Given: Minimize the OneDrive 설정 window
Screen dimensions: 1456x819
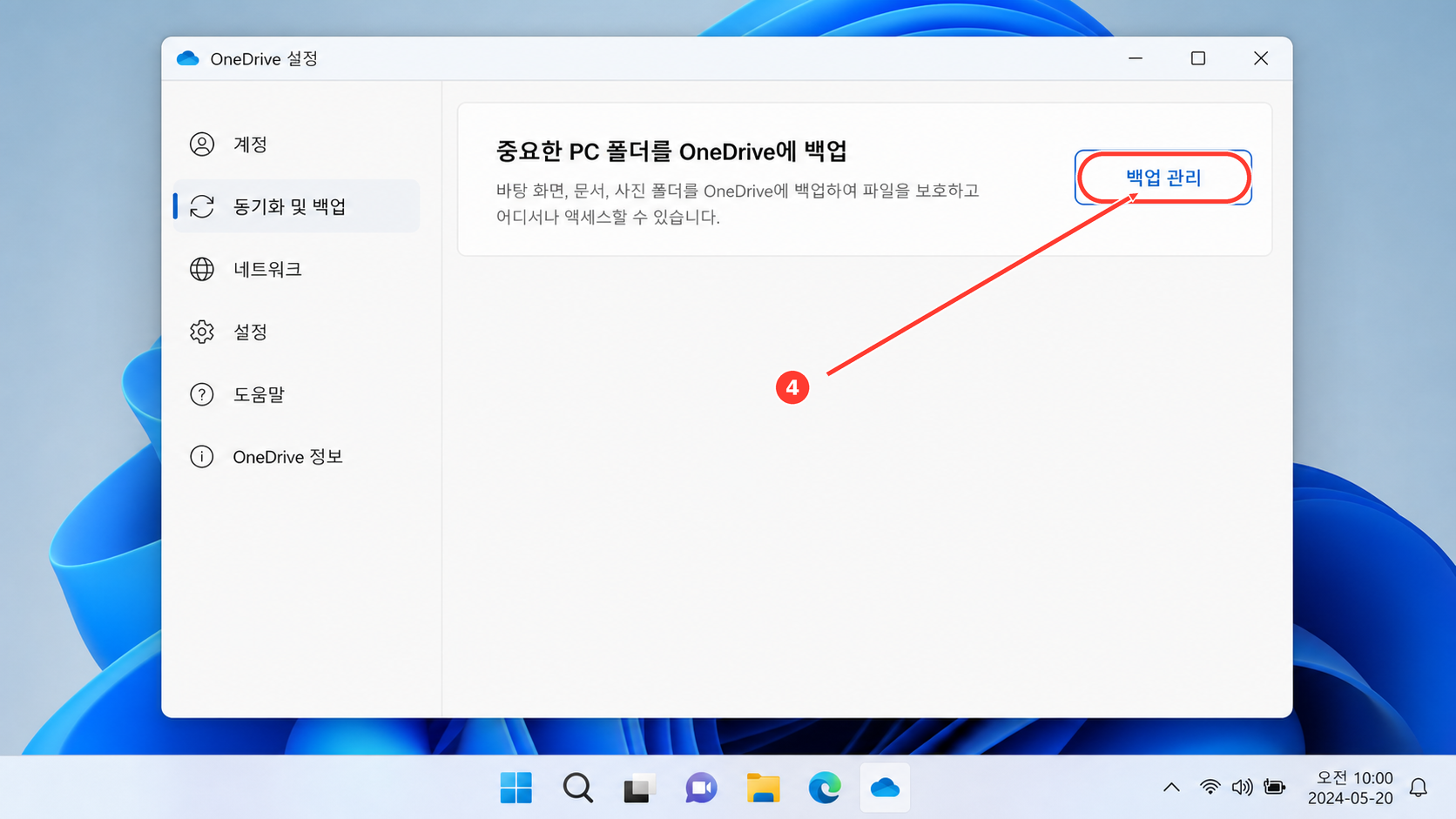Looking at the screenshot, I should click(1136, 58).
